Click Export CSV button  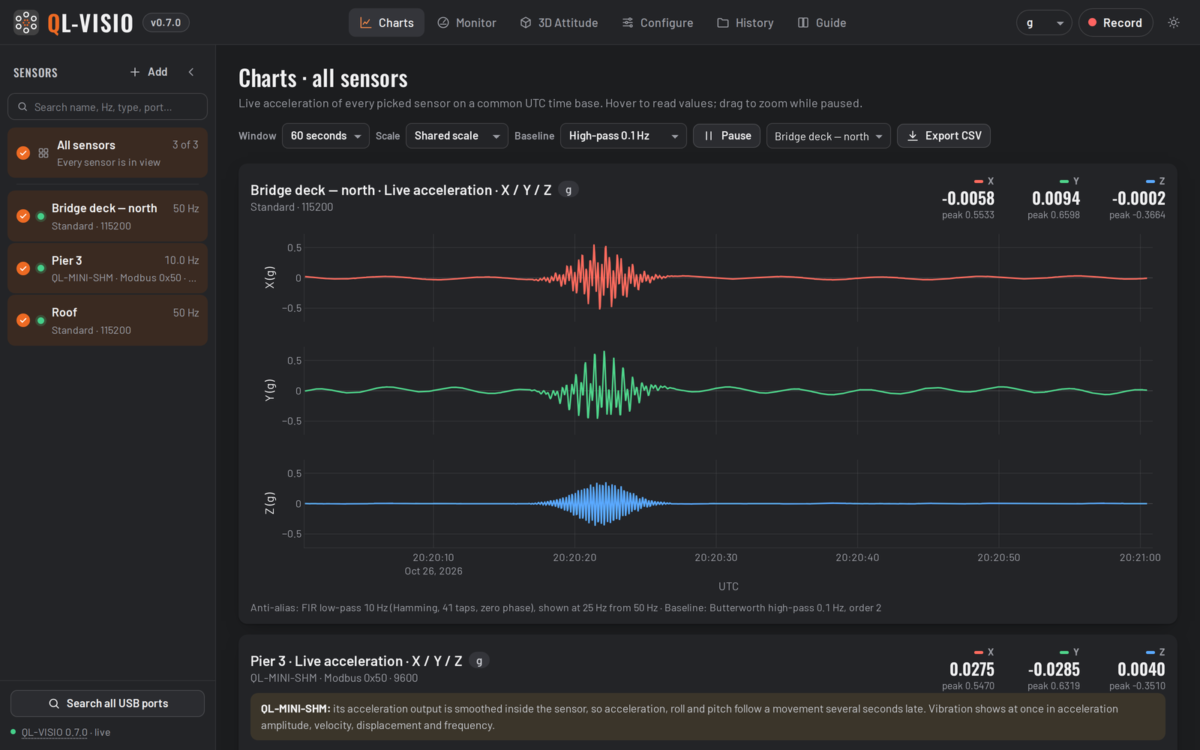[944, 136]
